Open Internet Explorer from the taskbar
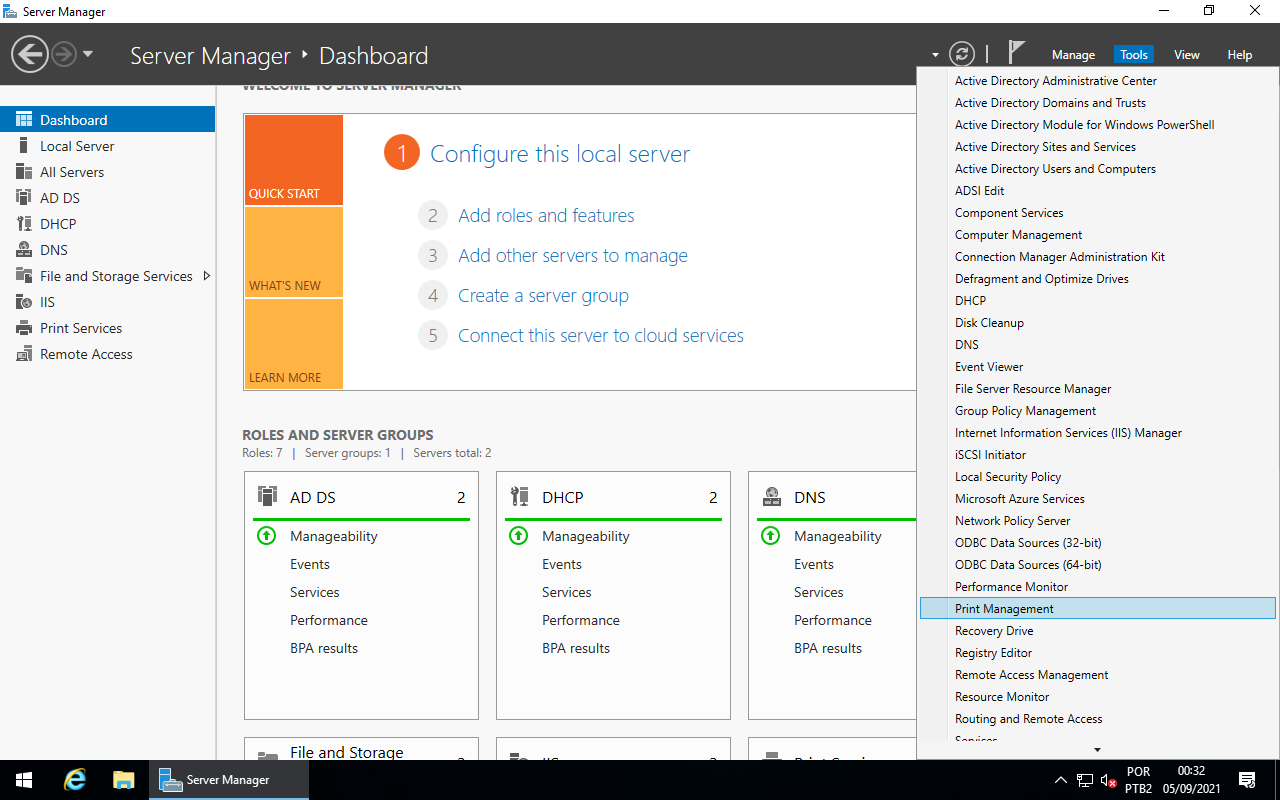This screenshot has width=1280, height=800. (75, 780)
